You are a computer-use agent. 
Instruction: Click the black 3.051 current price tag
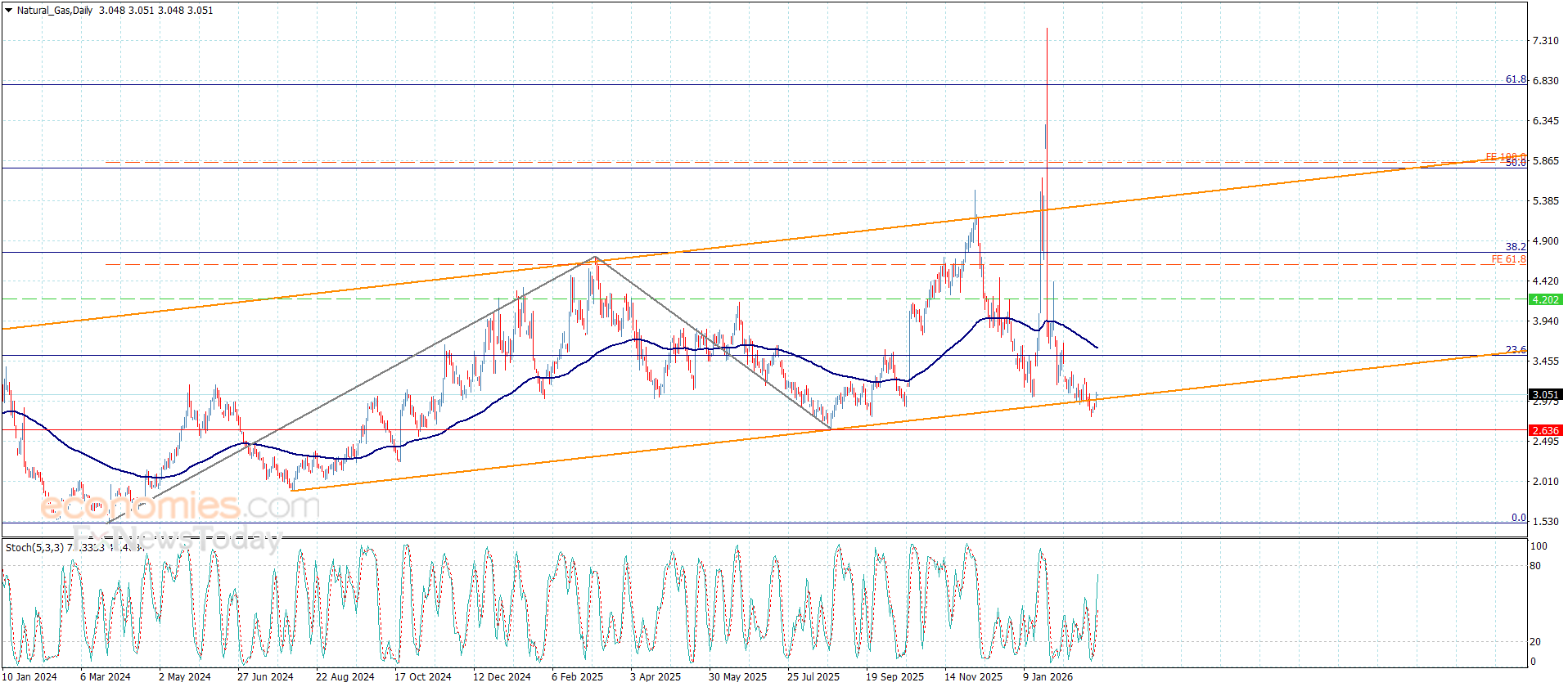click(1545, 394)
